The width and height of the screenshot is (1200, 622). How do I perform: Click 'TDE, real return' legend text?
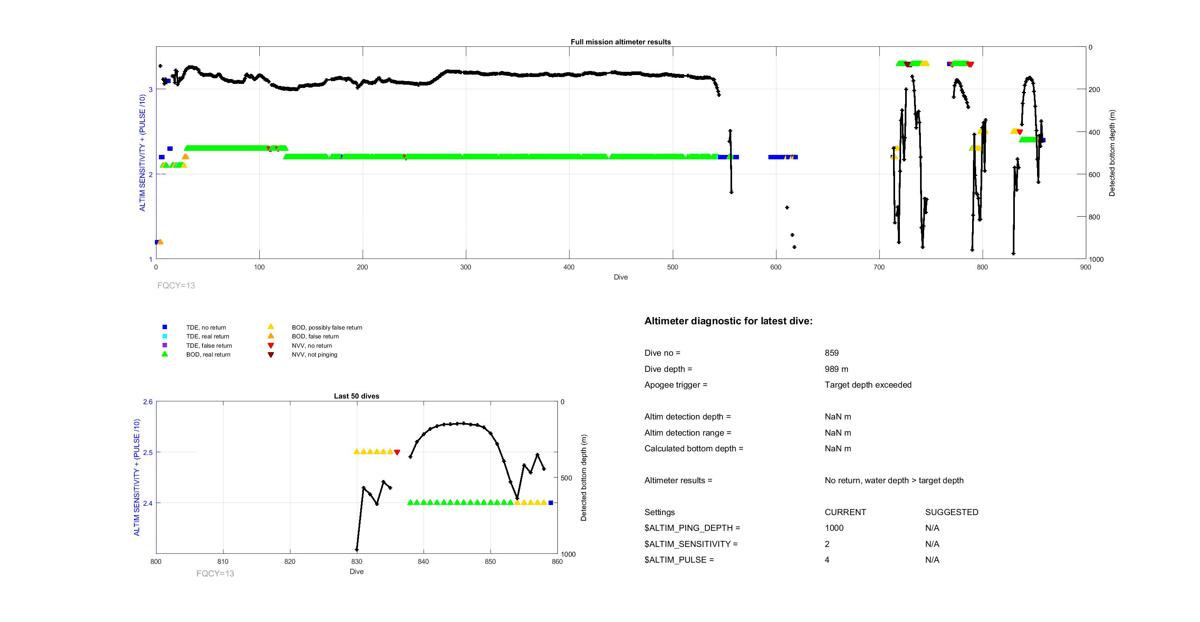[208, 336]
